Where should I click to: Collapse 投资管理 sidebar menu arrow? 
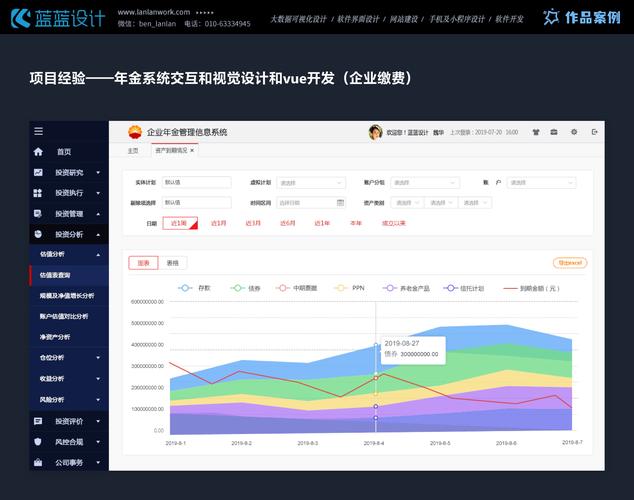[98, 214]
